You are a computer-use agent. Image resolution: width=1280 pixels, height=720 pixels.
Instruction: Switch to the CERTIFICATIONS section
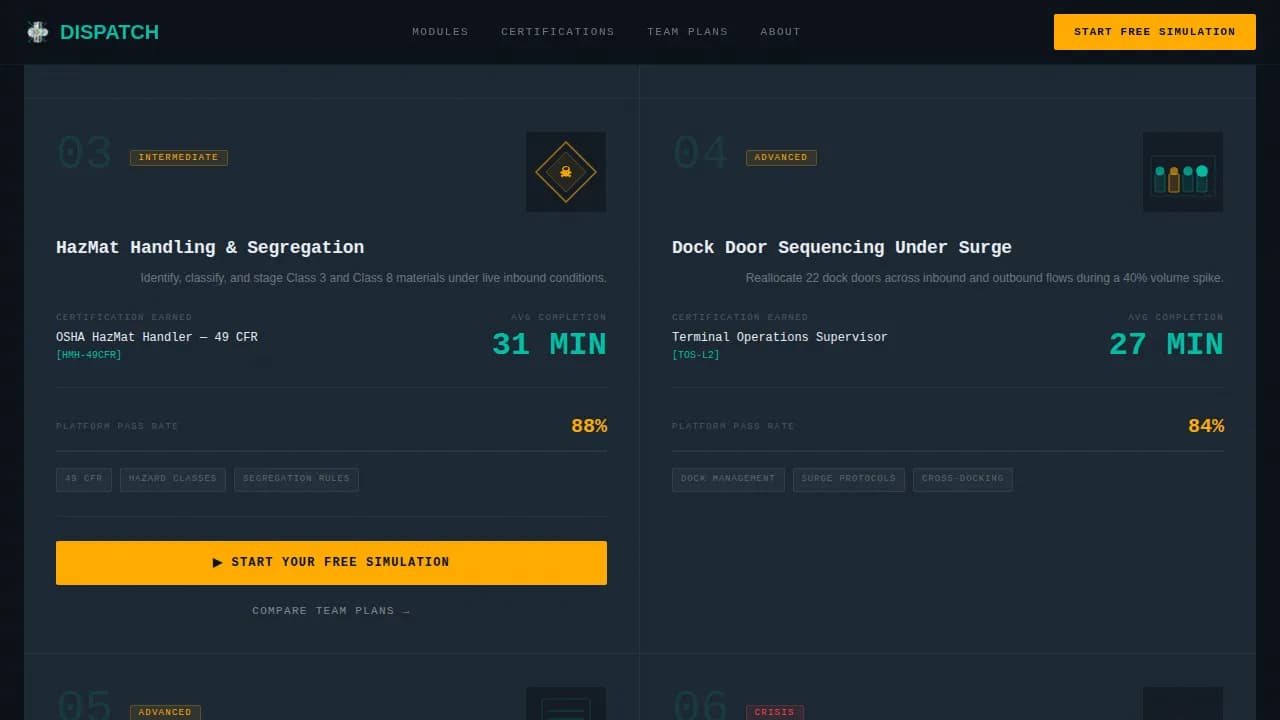point(557,31)
